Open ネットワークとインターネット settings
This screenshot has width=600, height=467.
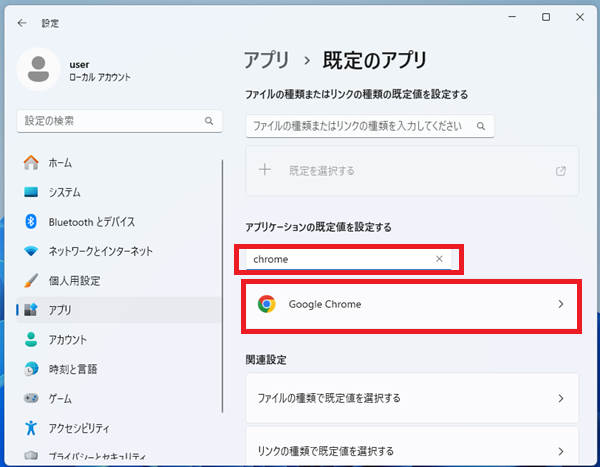tap(119, 251)
